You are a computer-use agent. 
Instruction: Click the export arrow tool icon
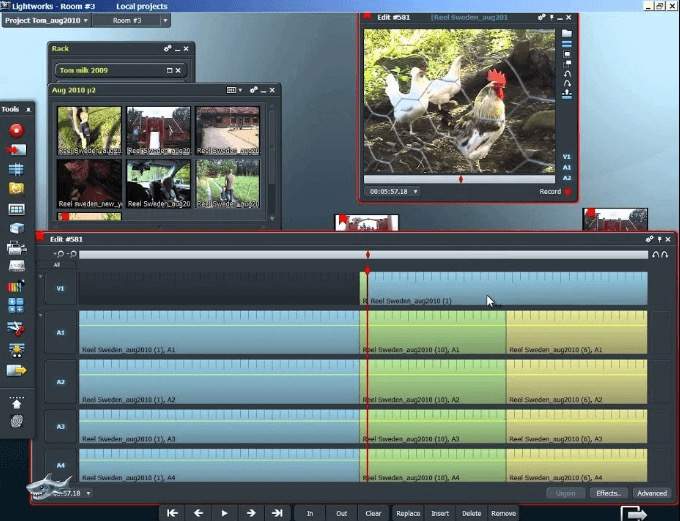tap(16, 370)
